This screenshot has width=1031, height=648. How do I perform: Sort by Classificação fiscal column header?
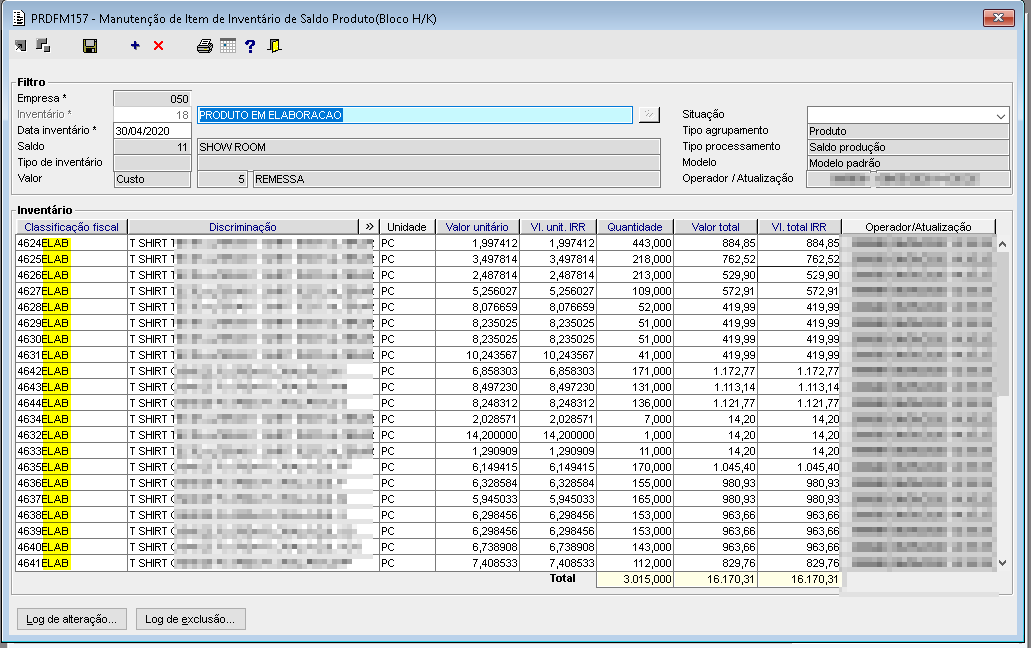point(72,227)
